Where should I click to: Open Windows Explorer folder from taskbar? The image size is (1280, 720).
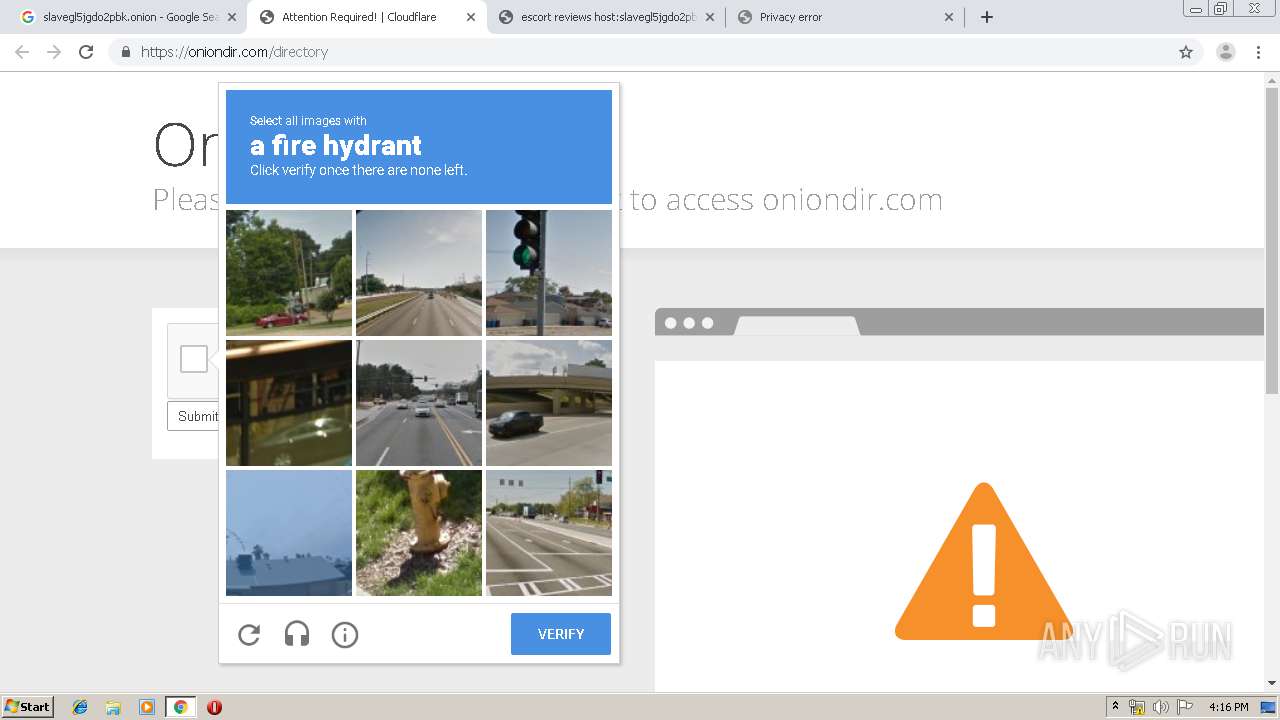point(113,707)
